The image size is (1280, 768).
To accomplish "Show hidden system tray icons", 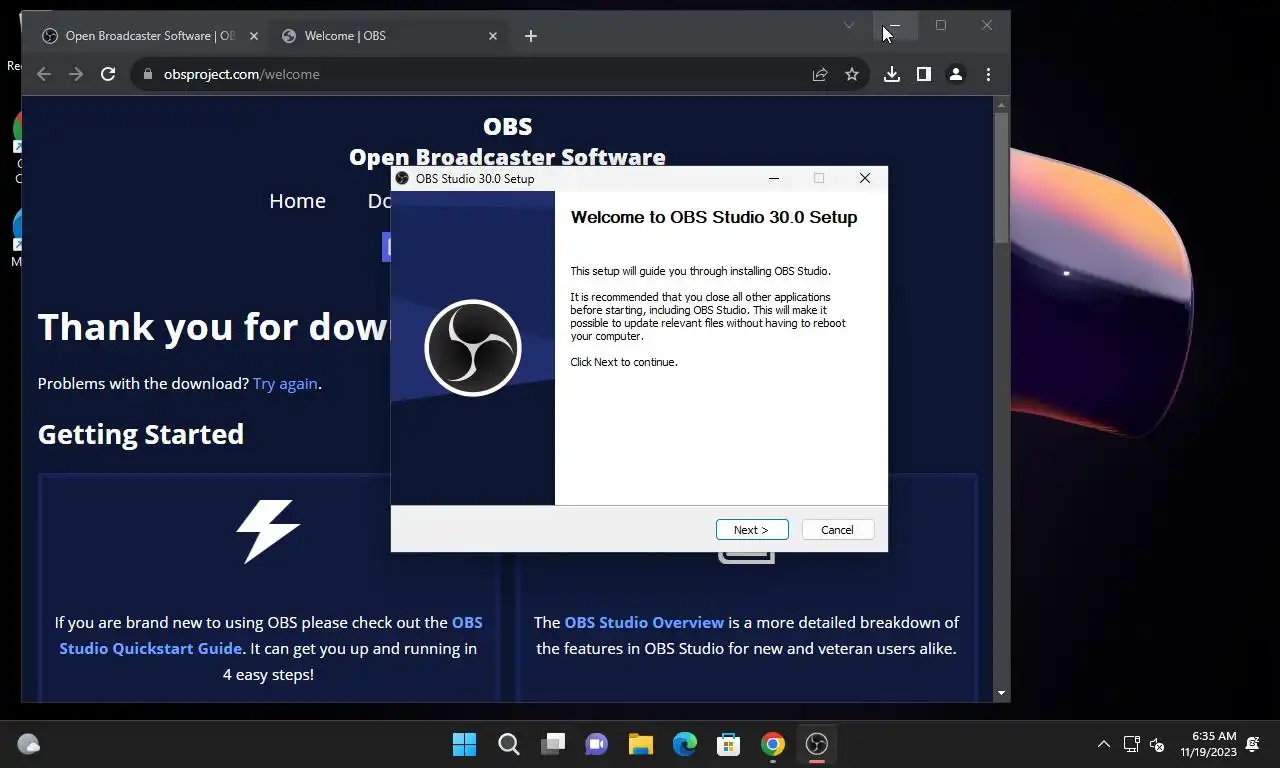I will click(1104, 744).
